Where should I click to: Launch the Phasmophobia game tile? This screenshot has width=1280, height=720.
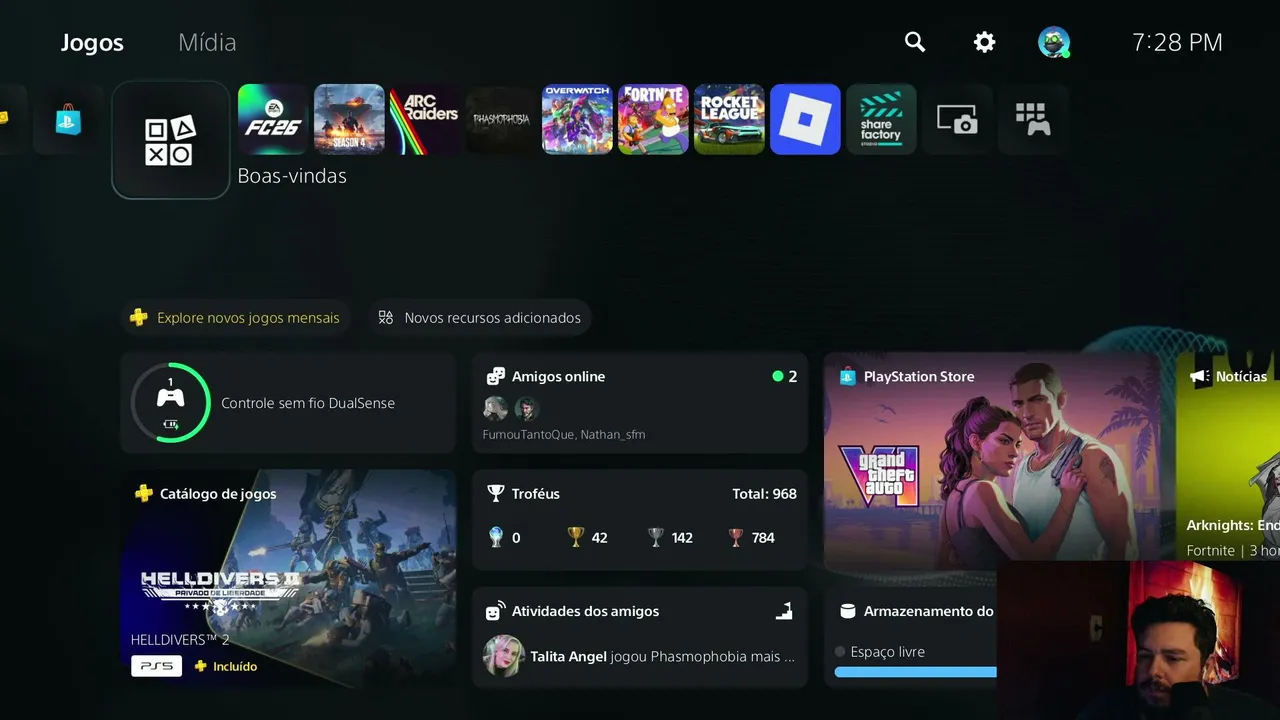coord(501,119)
